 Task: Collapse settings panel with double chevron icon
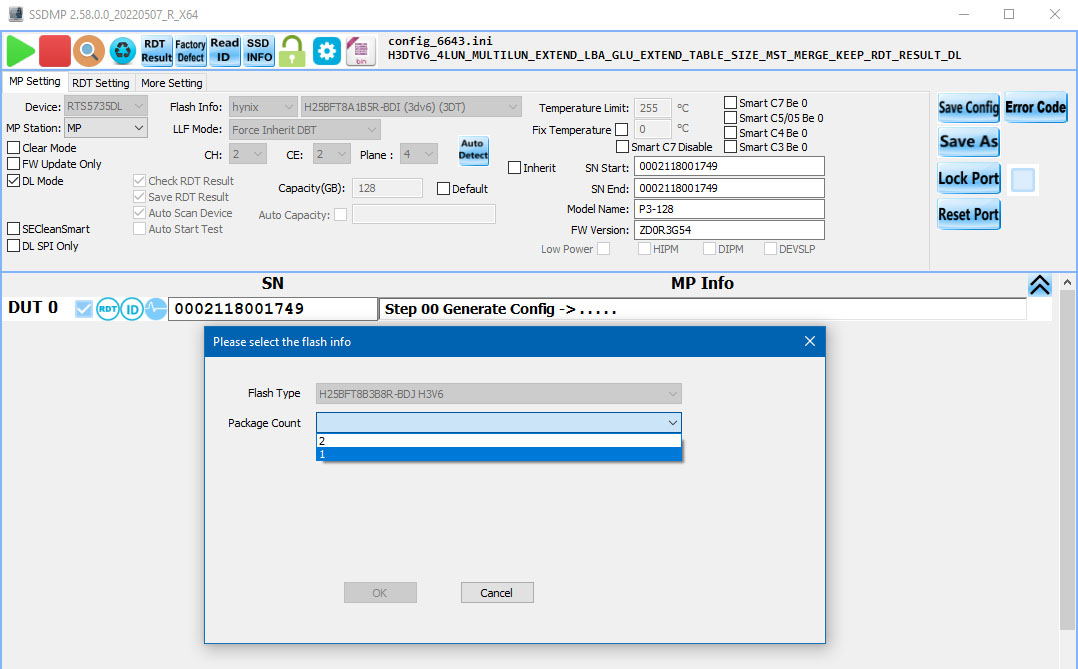point(1040,285)
